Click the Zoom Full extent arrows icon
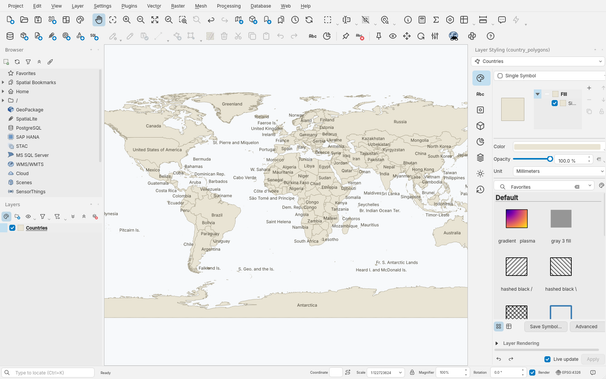606x379 pixels. [155, 20]
